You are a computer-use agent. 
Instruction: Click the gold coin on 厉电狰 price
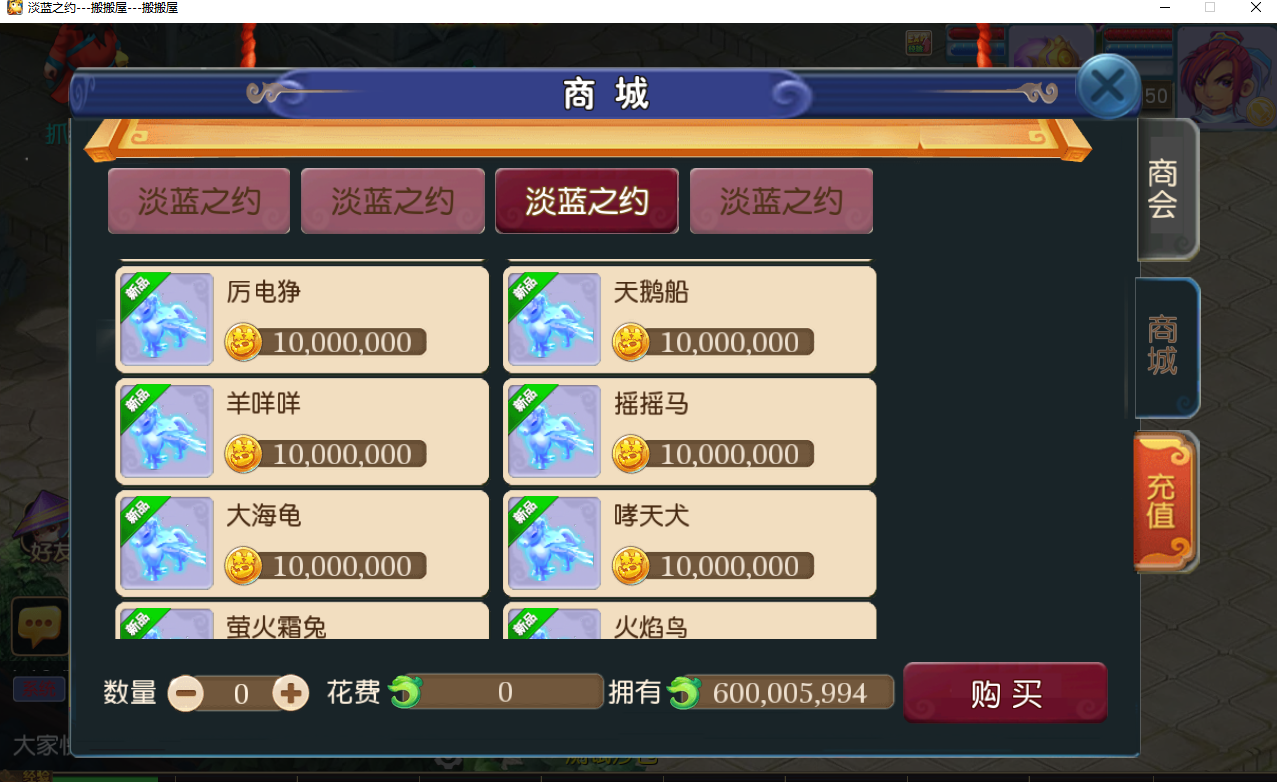pyautogui.click(x=242, y=342)
